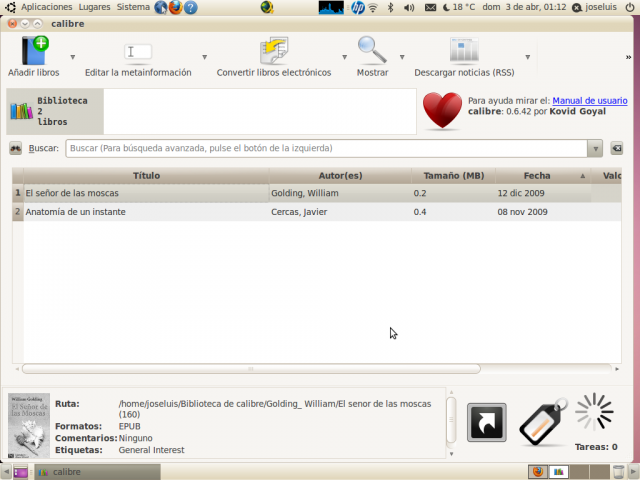Image resolution: width=640 pixels, height=480 pixels.
Task: Expand the Añadir libros dropdown arrow
Action: click(73, 57)
